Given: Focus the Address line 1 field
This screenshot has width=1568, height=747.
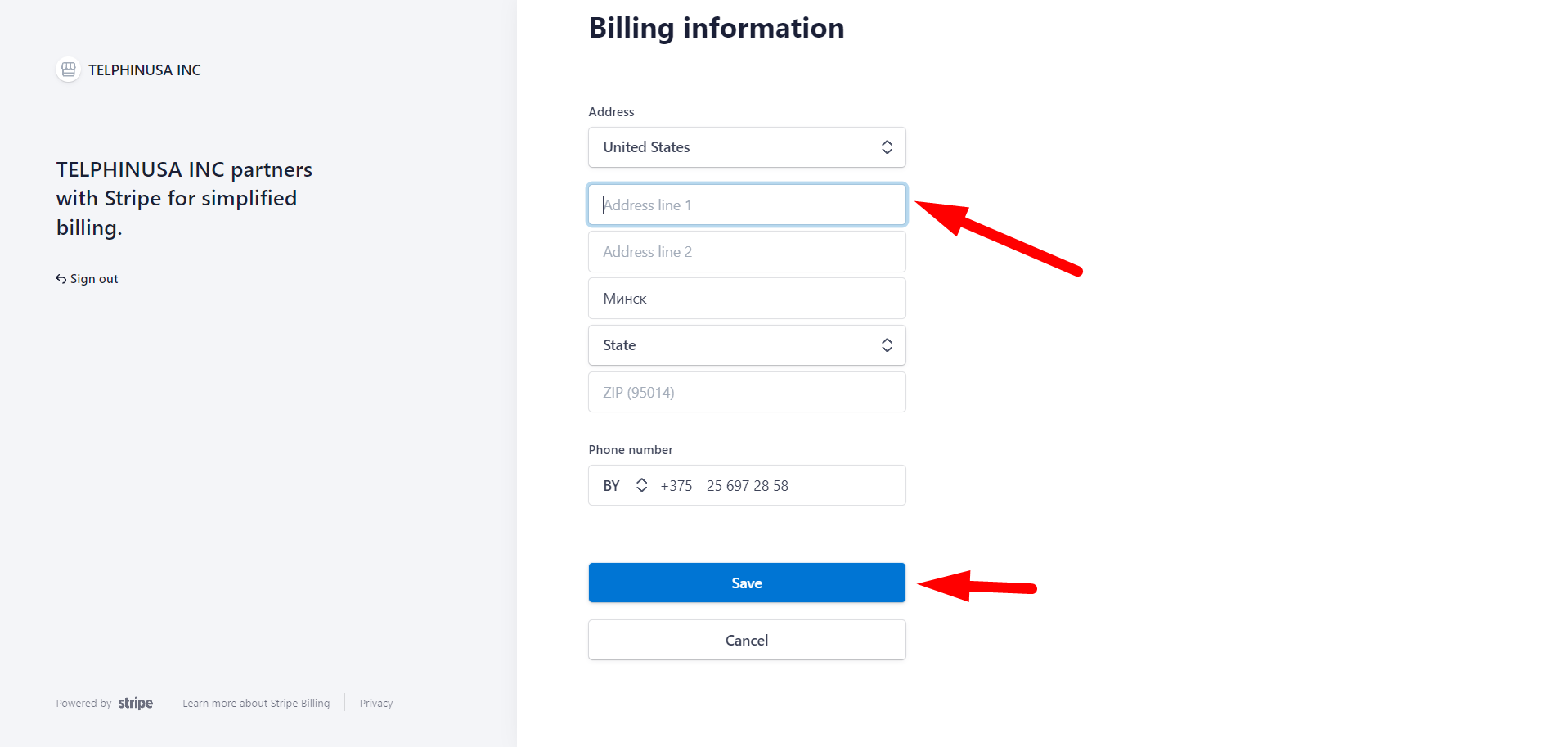Looking at the screenshot, I should pos(746,205).
